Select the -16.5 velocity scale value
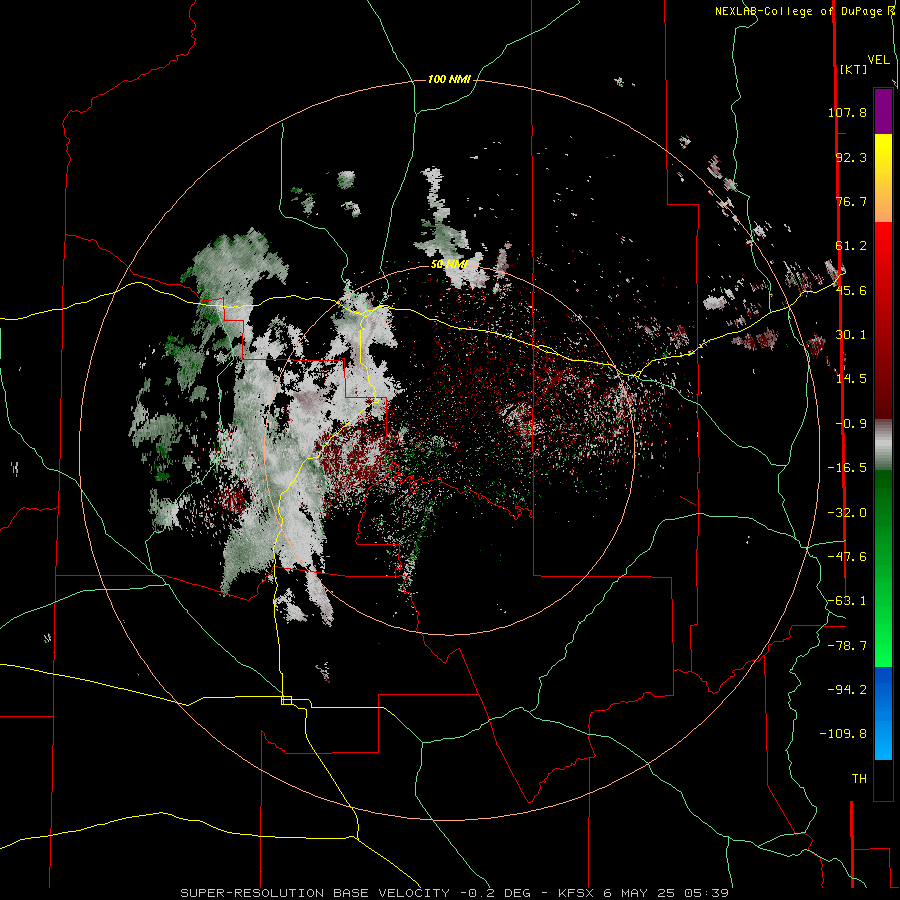The width and height of the screenshot is (900, 900). tap(847, 468)
